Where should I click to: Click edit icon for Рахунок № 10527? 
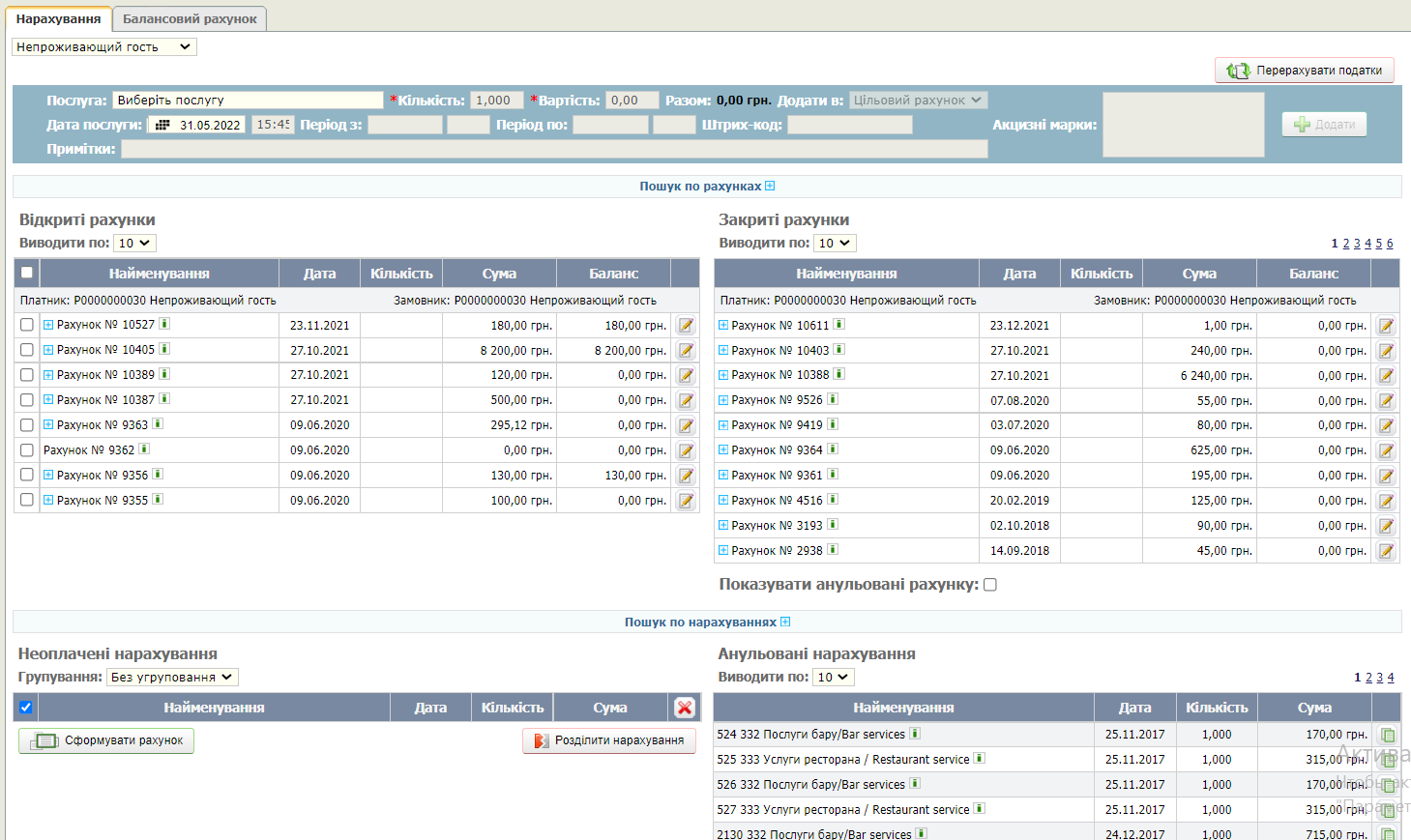pyautogui.click(x=686, y=326)
